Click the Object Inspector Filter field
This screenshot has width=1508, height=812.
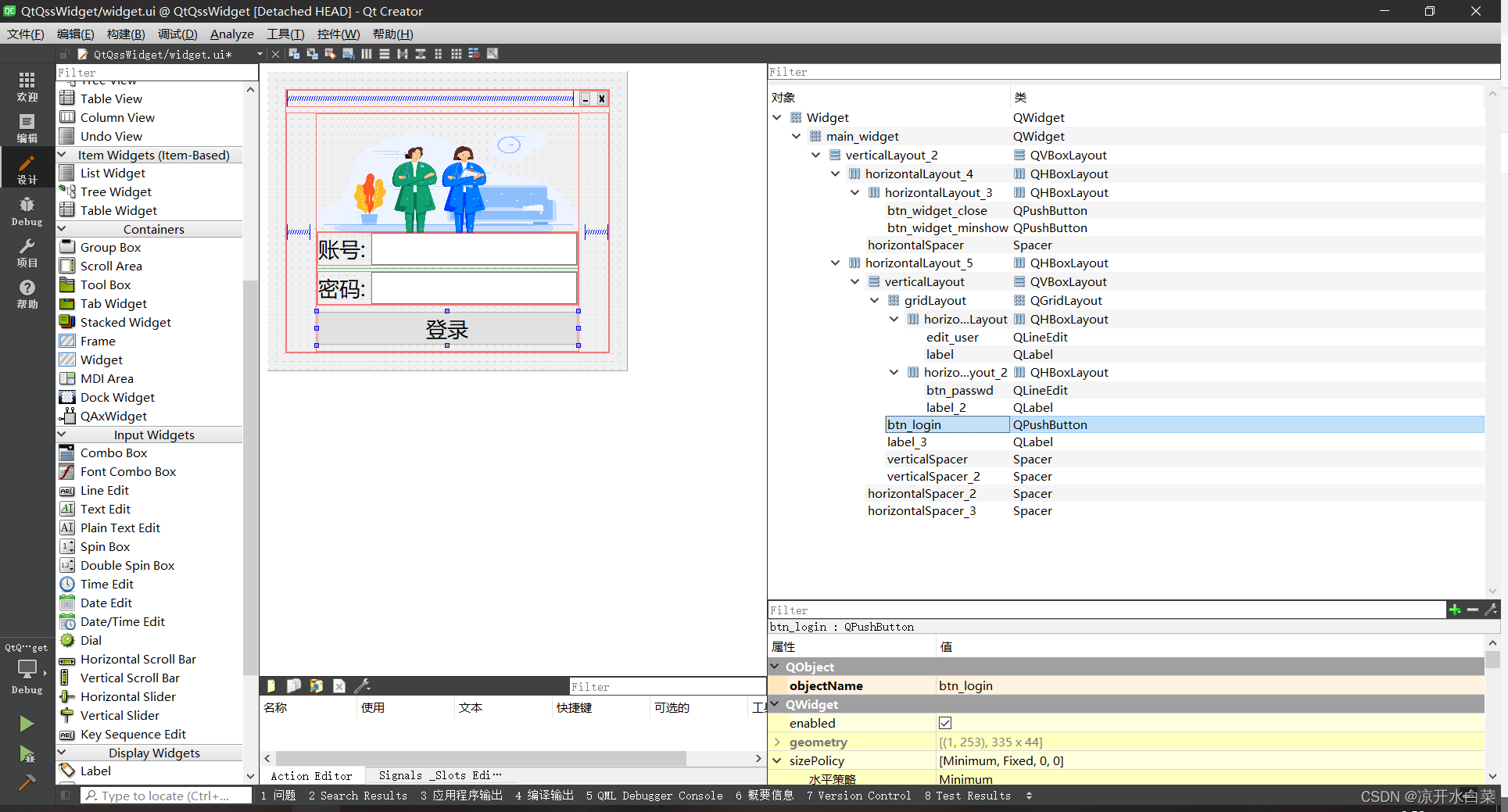click(1134, 72)
